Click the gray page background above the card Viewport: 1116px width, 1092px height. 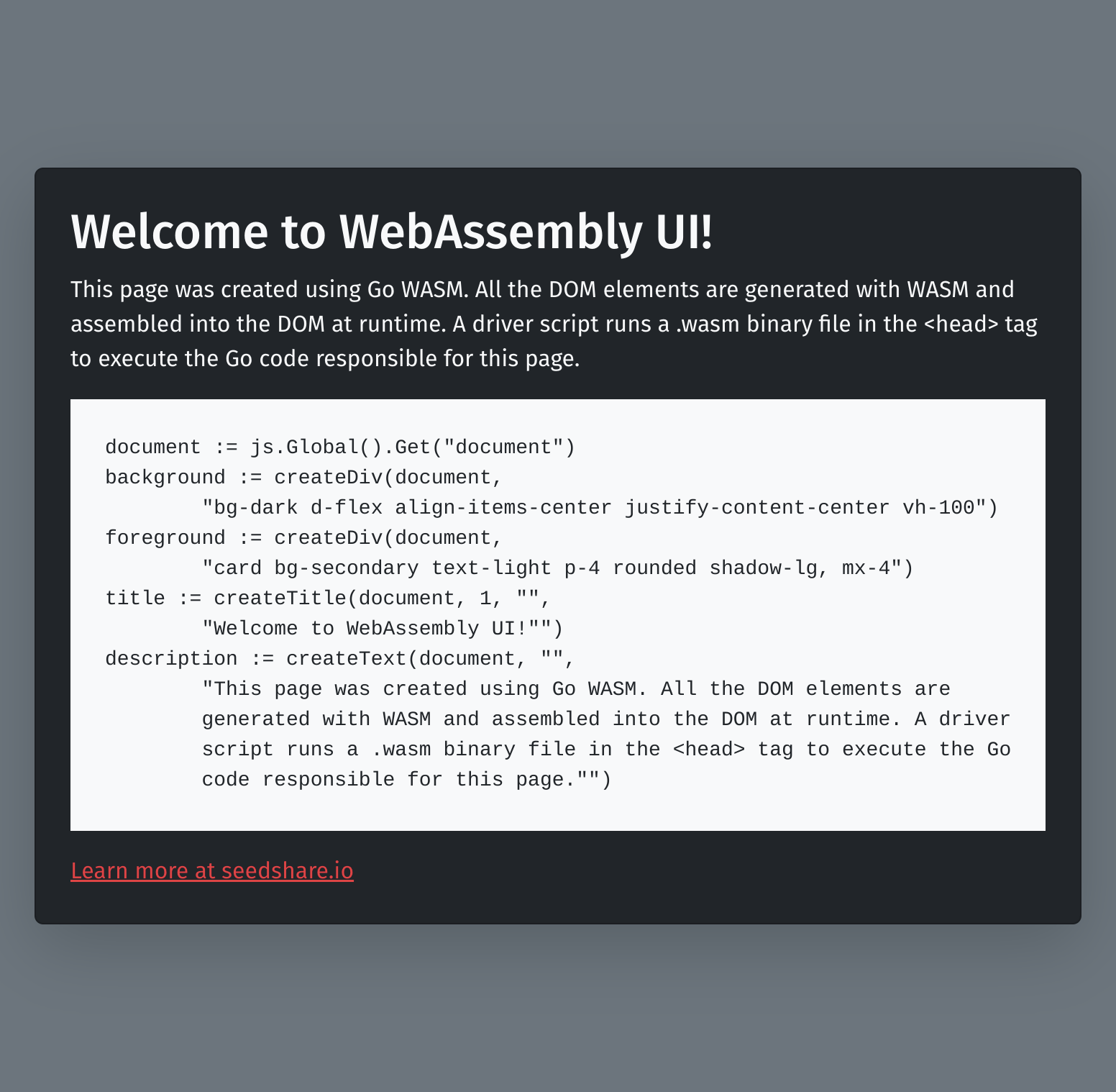[x=557, y=83]
